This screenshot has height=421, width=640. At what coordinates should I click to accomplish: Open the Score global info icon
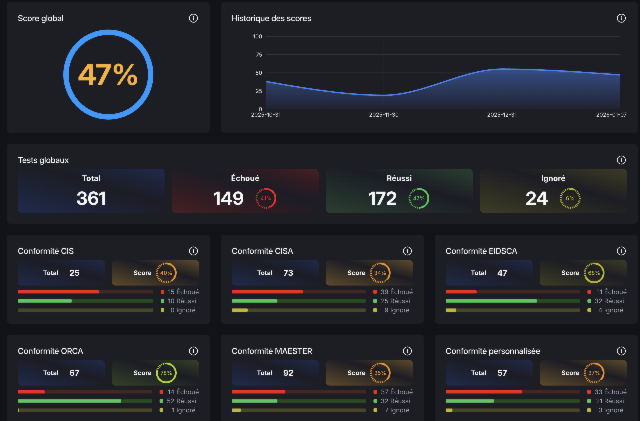193,18
